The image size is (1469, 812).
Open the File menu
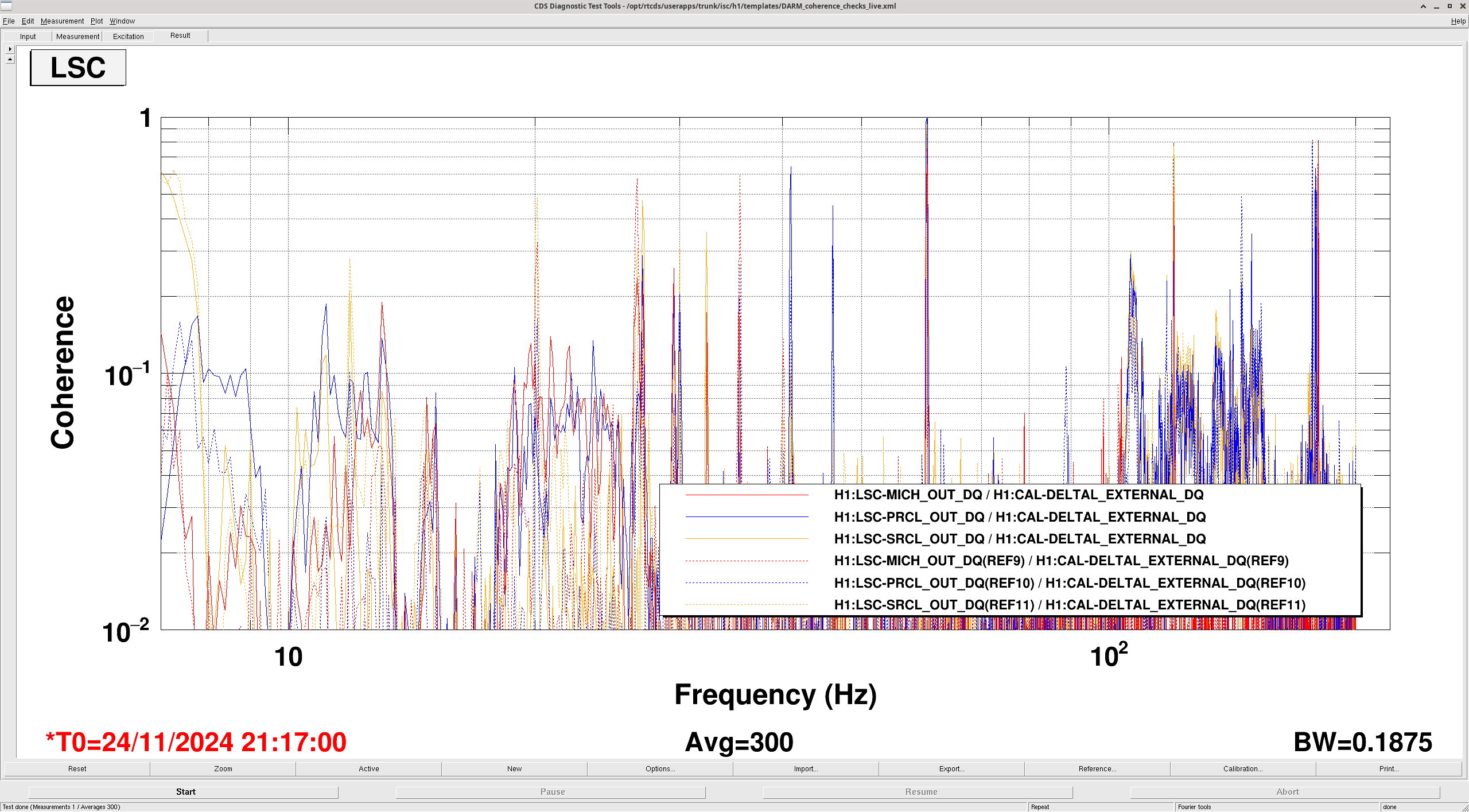(x=9, y=21)
